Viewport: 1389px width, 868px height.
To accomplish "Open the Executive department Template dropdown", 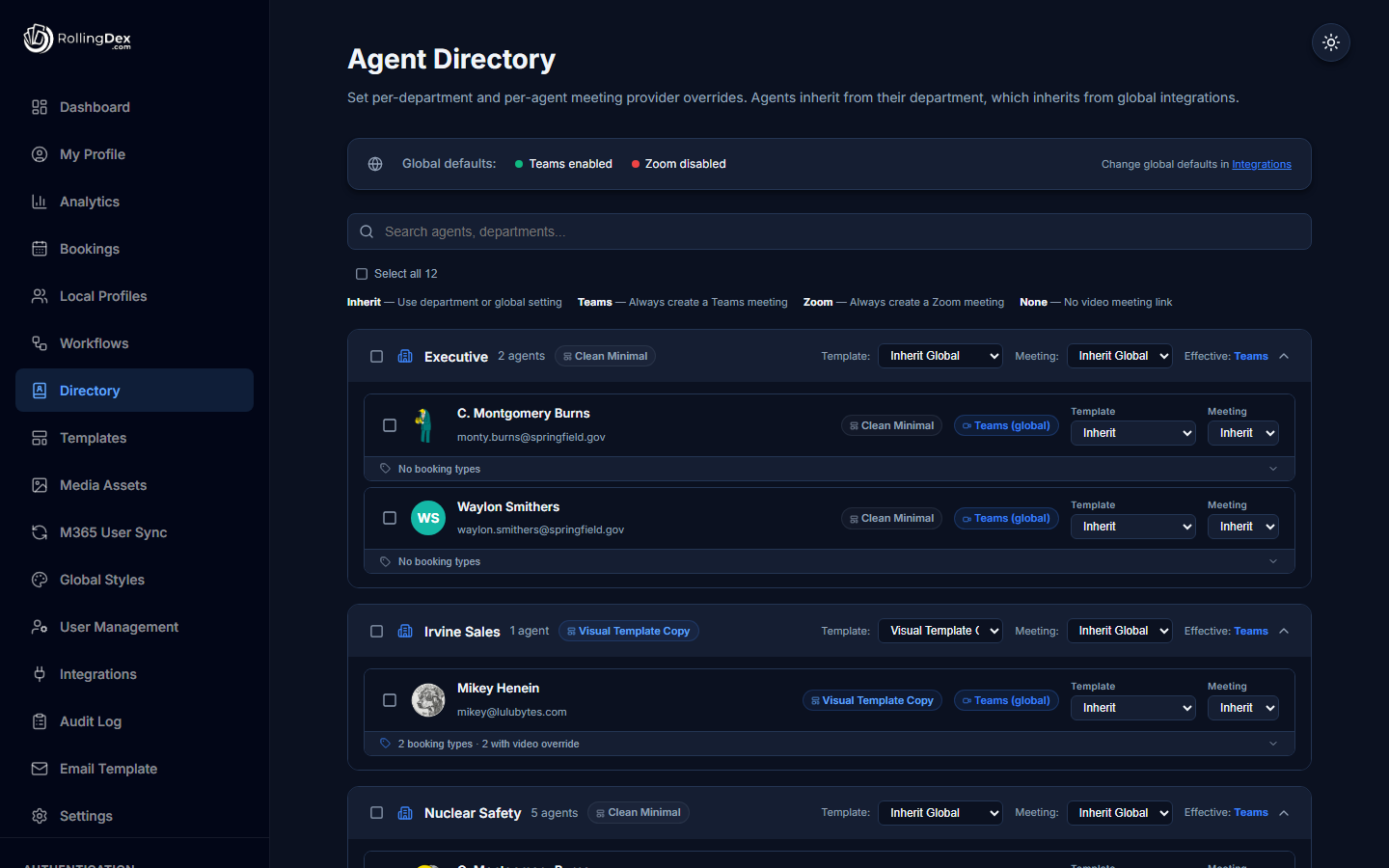I will click(x=940, y=356).
